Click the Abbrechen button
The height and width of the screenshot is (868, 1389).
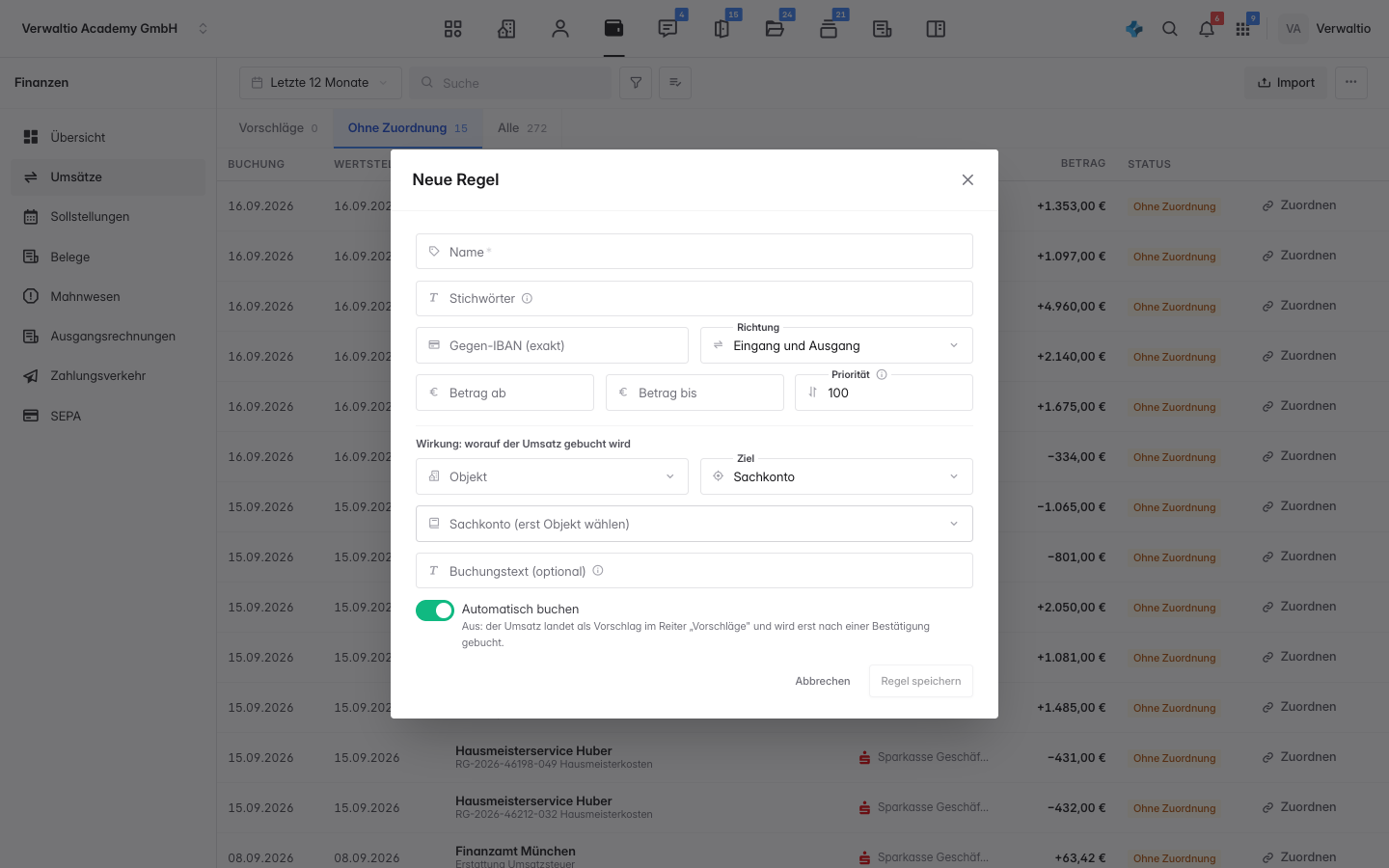823,681
